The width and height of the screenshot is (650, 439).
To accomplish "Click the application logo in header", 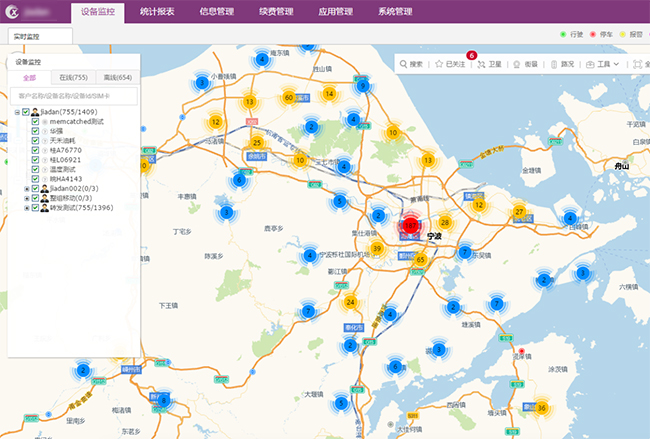I will [13, 13].
